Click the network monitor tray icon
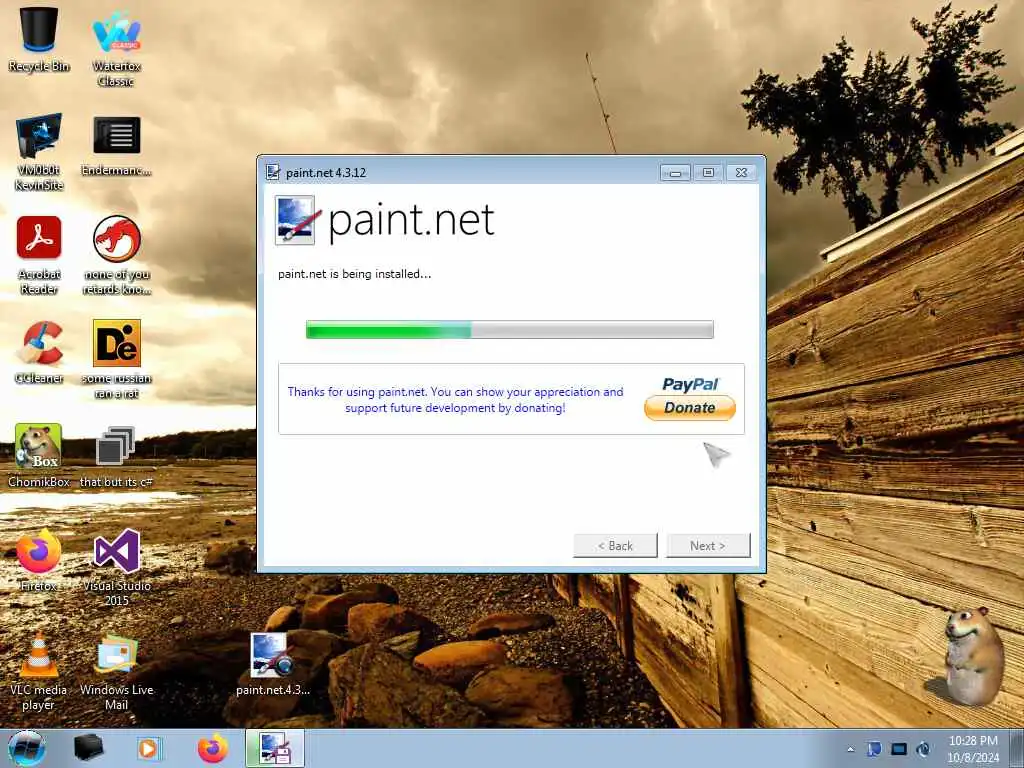The height and width of the screenshot is (768, 1024). coord(899,749)
